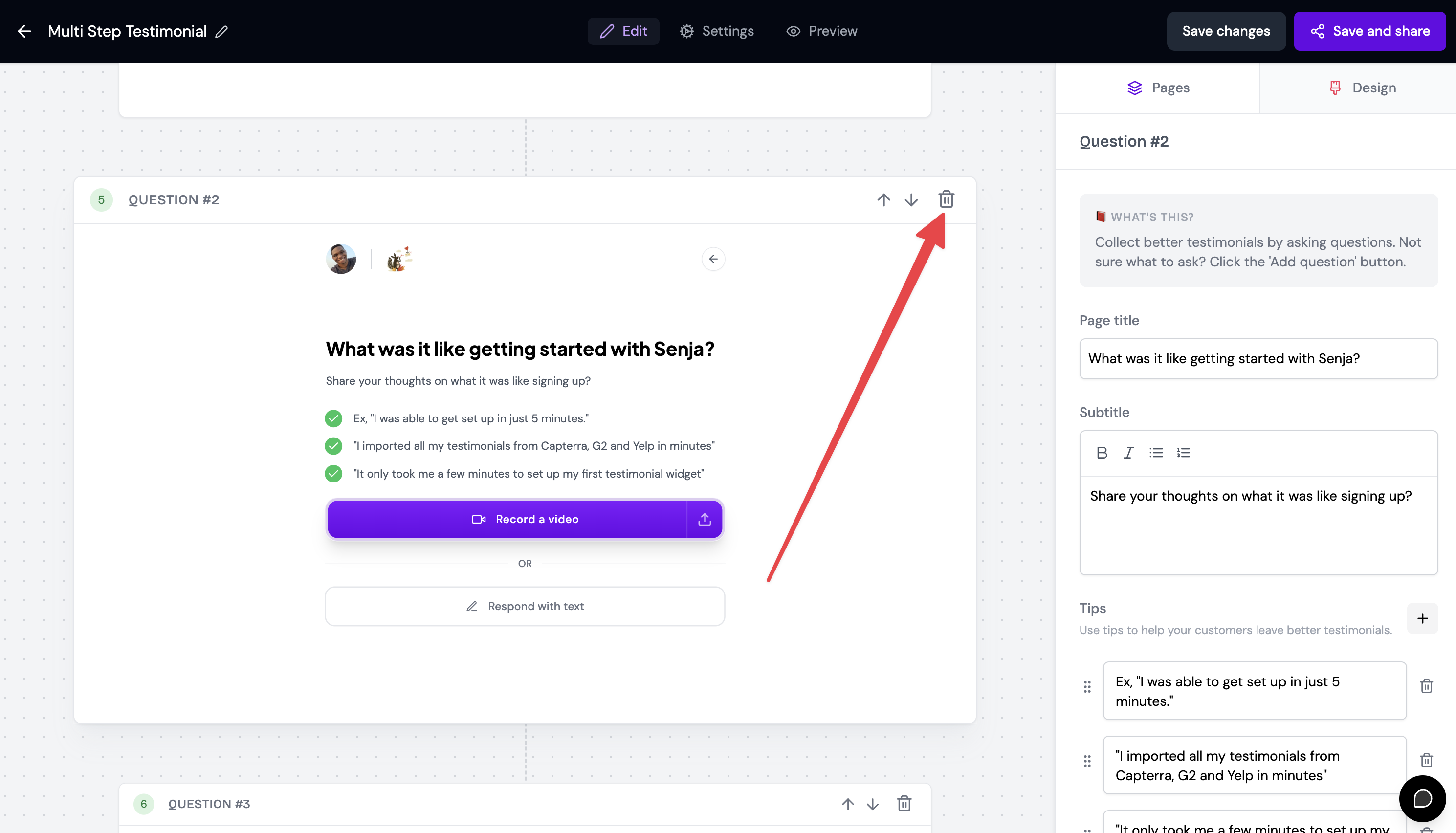Switch to the Edit tab
This screenshot has height=833, width=1456.
point(623,31)
